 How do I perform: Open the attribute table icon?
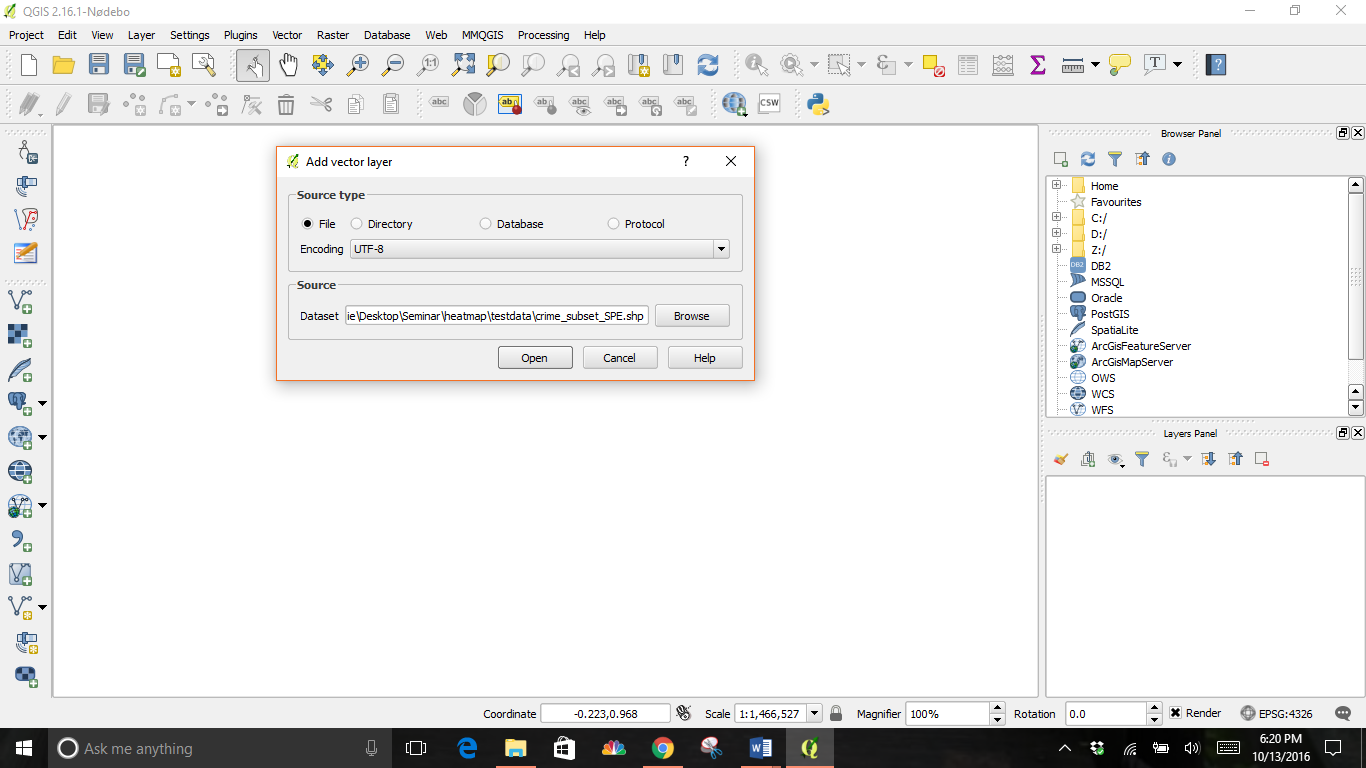click(967, 65)
